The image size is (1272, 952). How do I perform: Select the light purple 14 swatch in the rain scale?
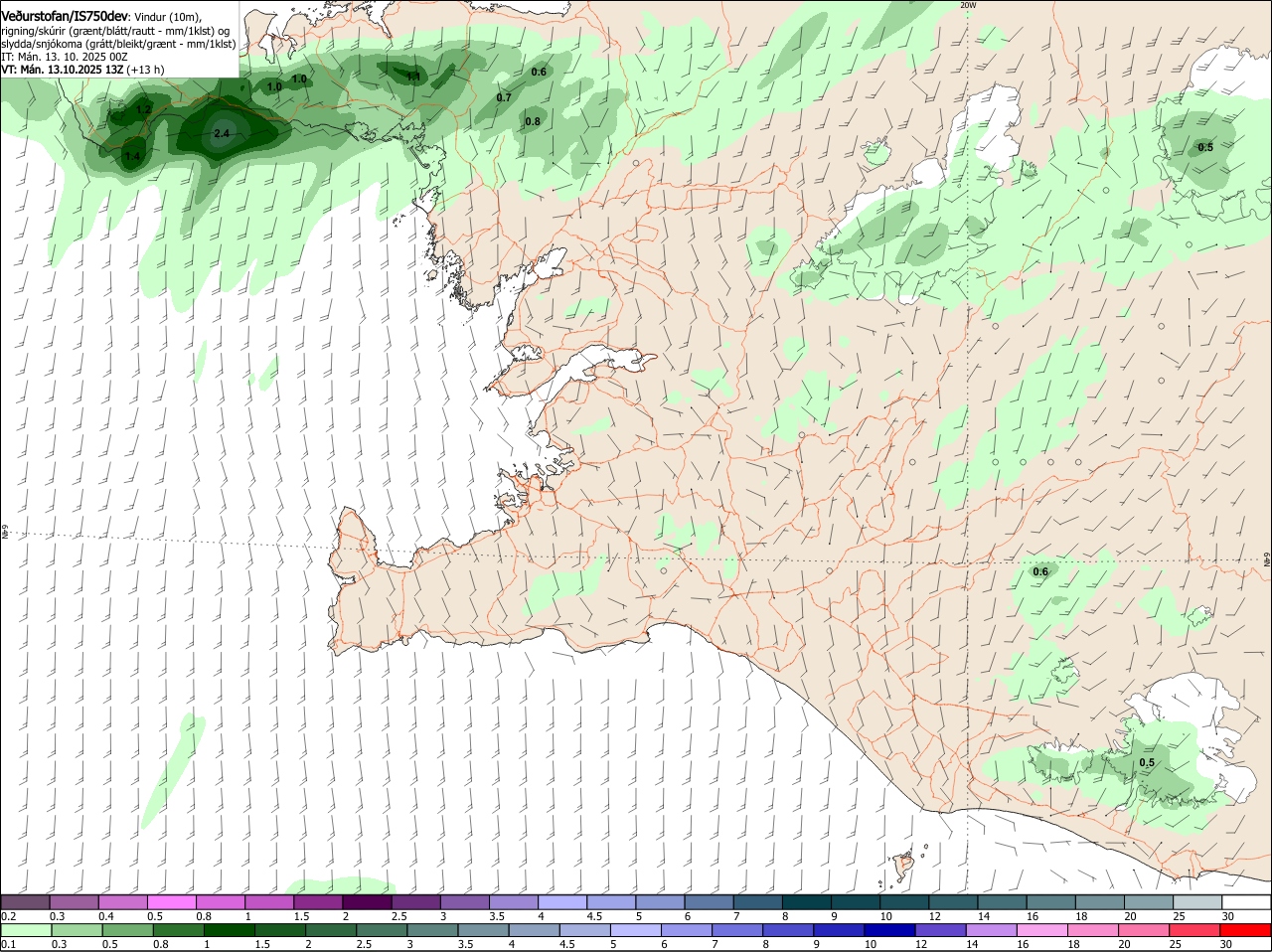pyautogui.click(x=991, y=930)
